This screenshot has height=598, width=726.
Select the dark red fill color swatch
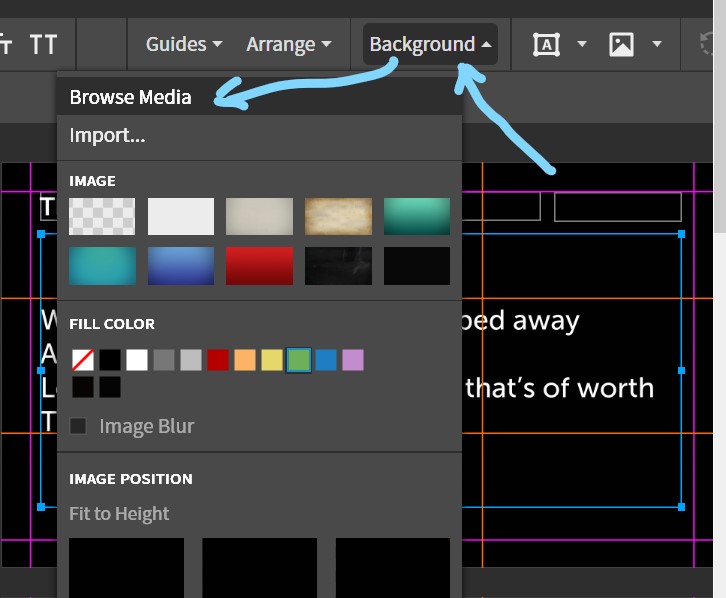(218, 360)
